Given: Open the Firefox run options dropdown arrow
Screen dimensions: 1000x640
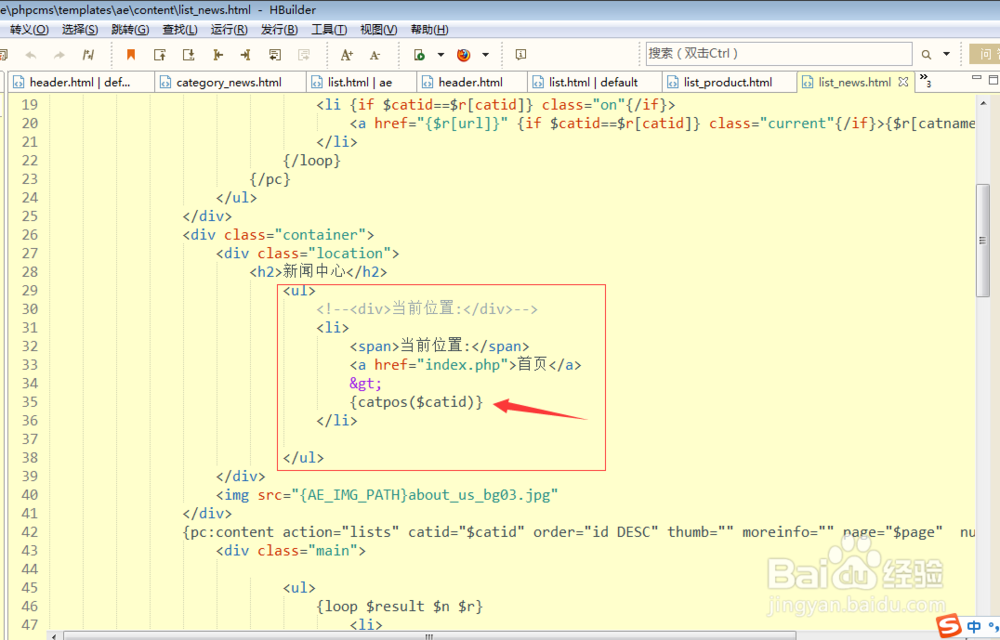Looking at the screenshot, I should 486,55.
